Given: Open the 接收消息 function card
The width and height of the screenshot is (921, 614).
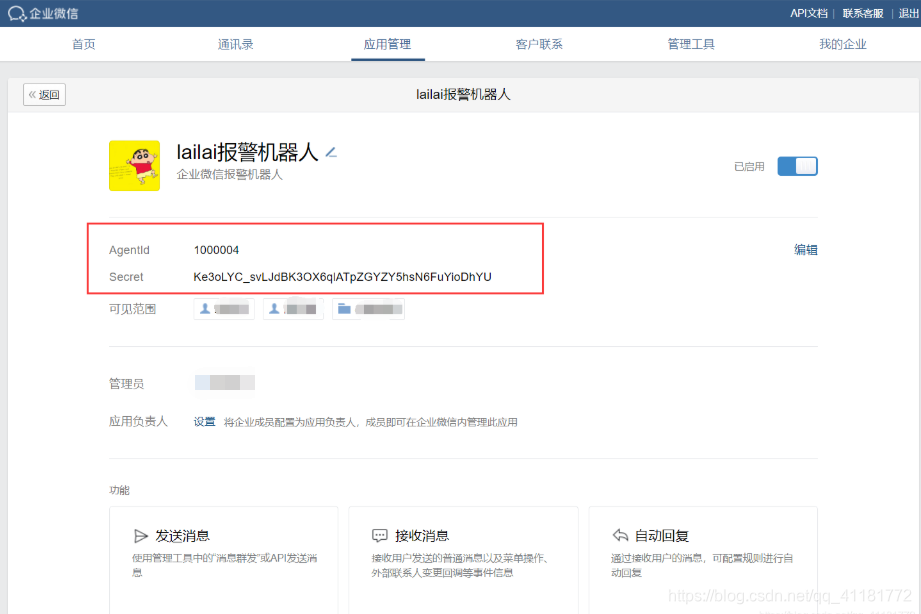Looking at the screenshot, I should click(463, 559).
